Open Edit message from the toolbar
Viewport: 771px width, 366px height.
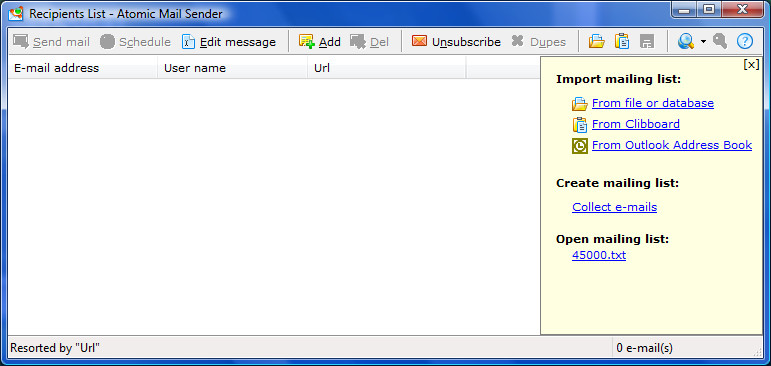click(229, 42)
